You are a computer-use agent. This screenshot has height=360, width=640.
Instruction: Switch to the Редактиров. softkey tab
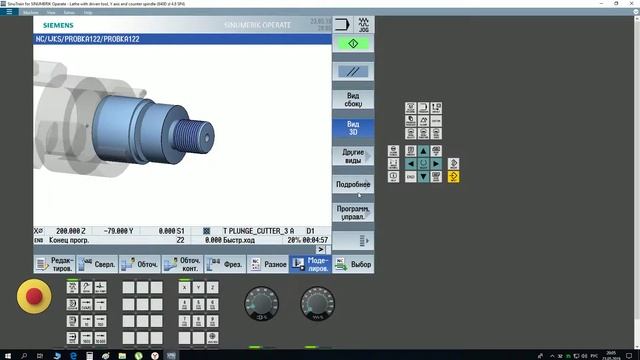pyautogui.click(x=55, y=264)
